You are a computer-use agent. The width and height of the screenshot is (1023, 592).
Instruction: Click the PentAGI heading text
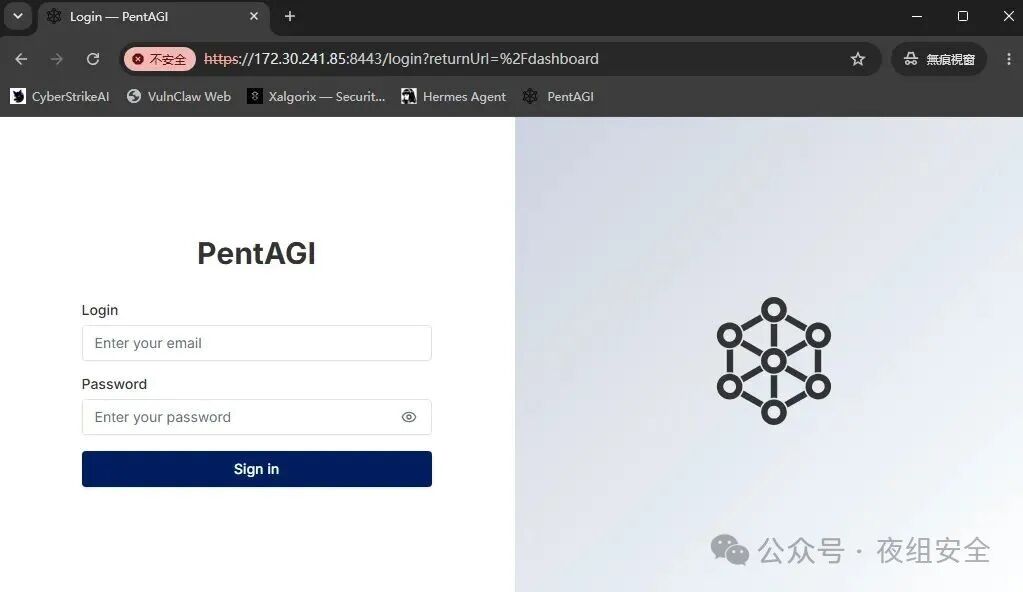(x=256, y=253)
